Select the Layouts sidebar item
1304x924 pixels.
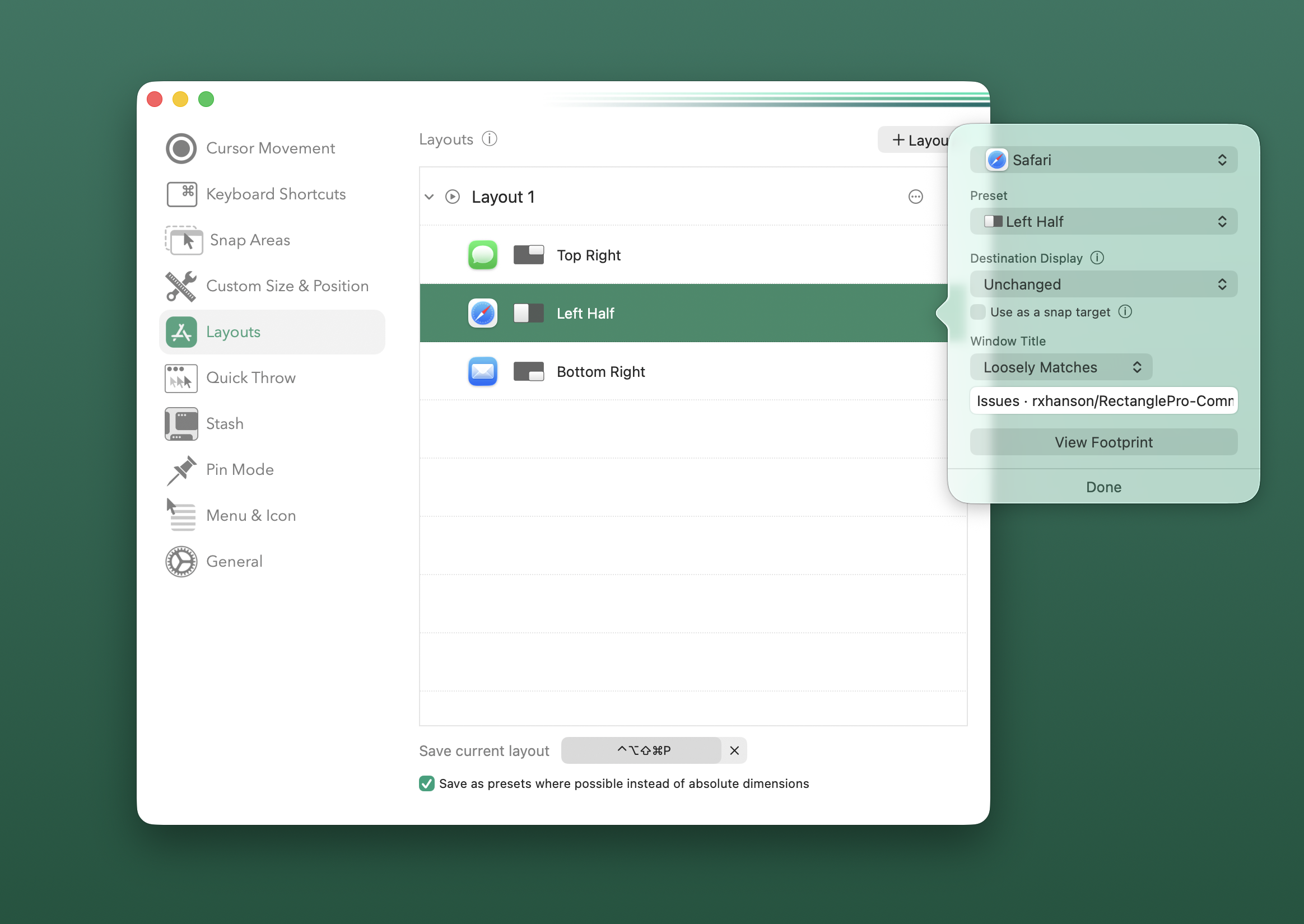pos(272,332)
